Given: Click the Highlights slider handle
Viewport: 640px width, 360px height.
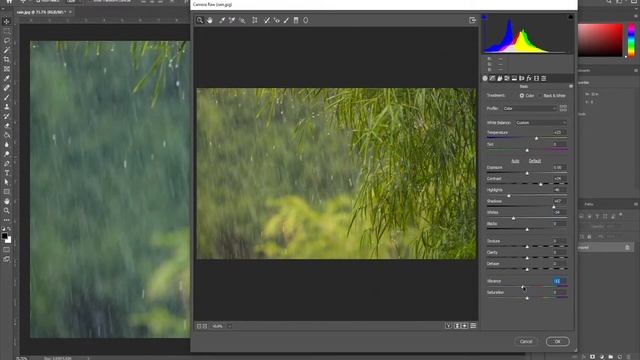Looking at the screenshot, I should tap(509, 196).
